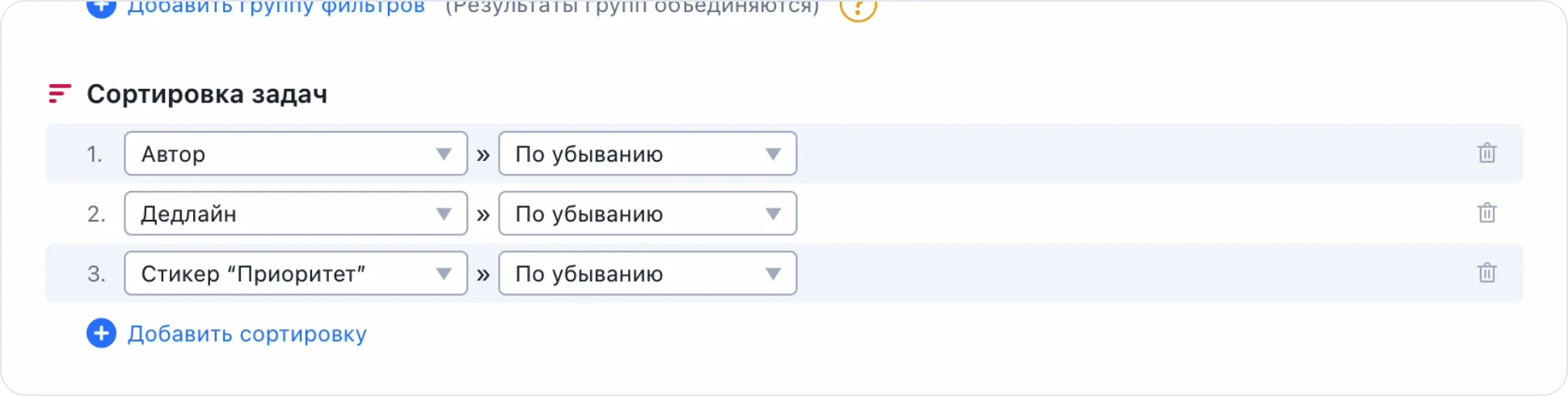
Task: Click the question mark help icon
Action: (858, 8)
